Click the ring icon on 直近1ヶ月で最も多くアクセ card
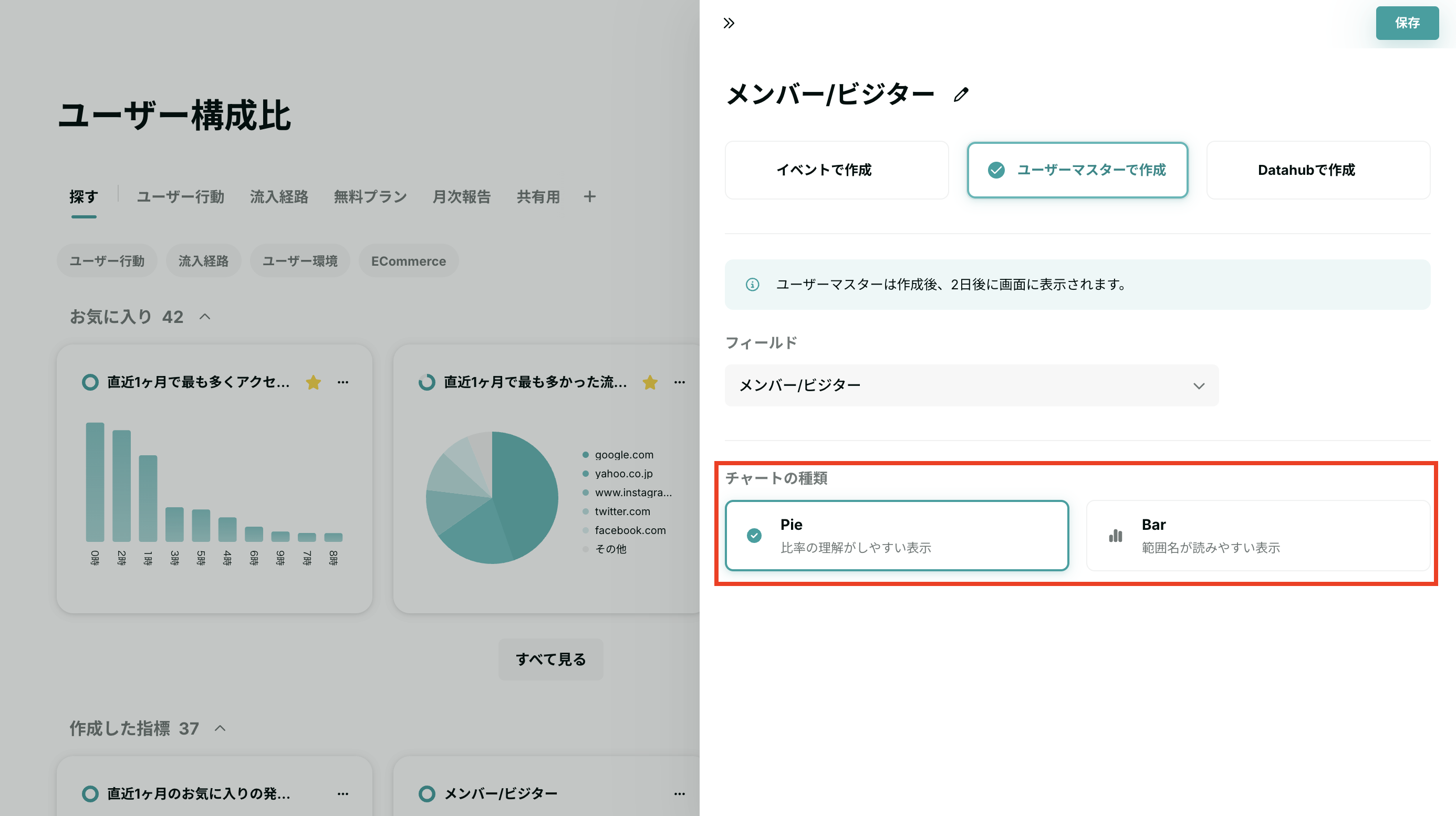 coord(90,383)
